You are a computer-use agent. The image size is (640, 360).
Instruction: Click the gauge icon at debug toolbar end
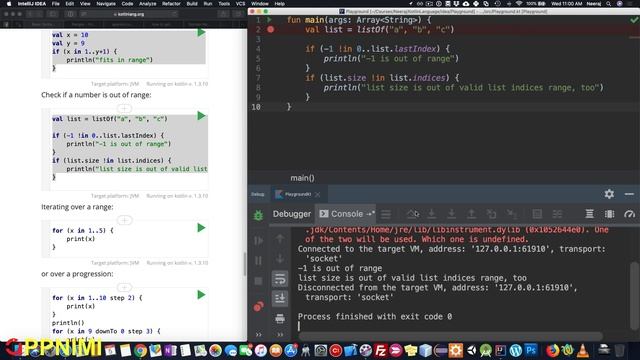click(x=629, y=214)
